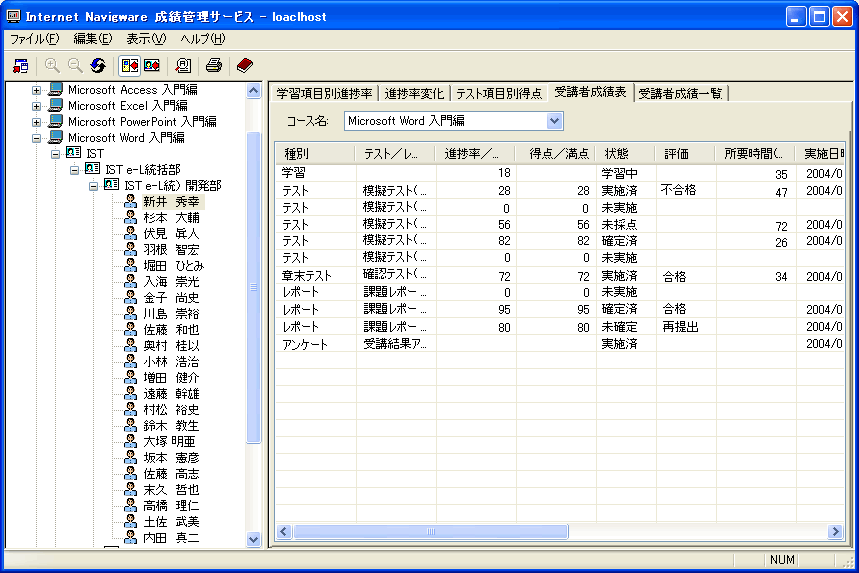Sort by the 所要時間 column header

pos(755,154)
